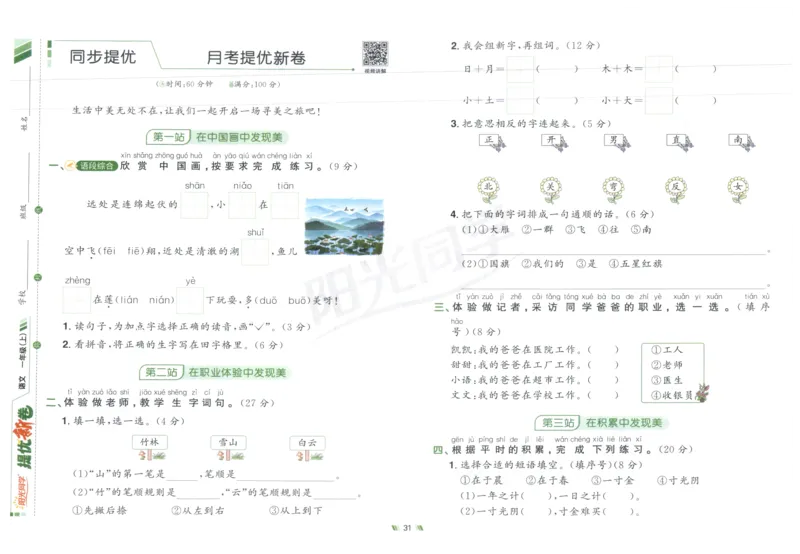Click the word ②一群
Image resolution: width=800 pixels, height=554 pixels.
[x=537, y=230]
